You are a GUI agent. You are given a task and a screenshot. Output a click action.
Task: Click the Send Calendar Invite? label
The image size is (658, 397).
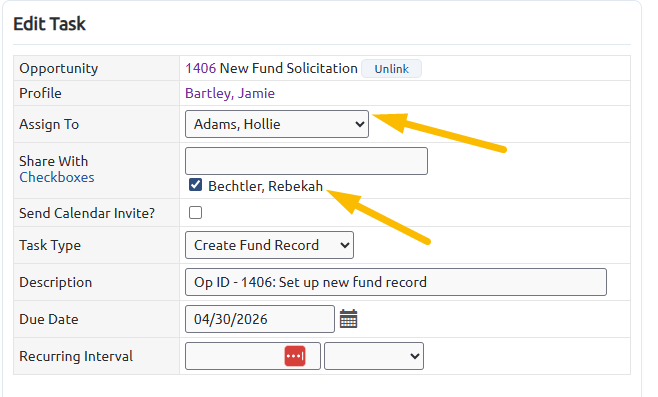pos(87,213)
